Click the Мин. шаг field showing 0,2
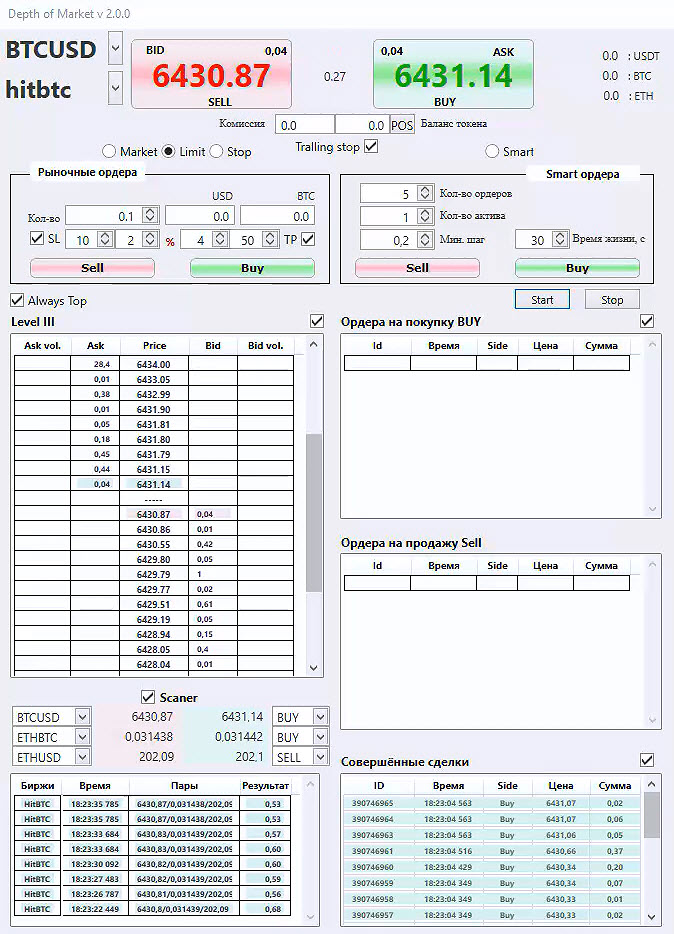The width and height of the screenshot is (674, 934). pos(388,239)
